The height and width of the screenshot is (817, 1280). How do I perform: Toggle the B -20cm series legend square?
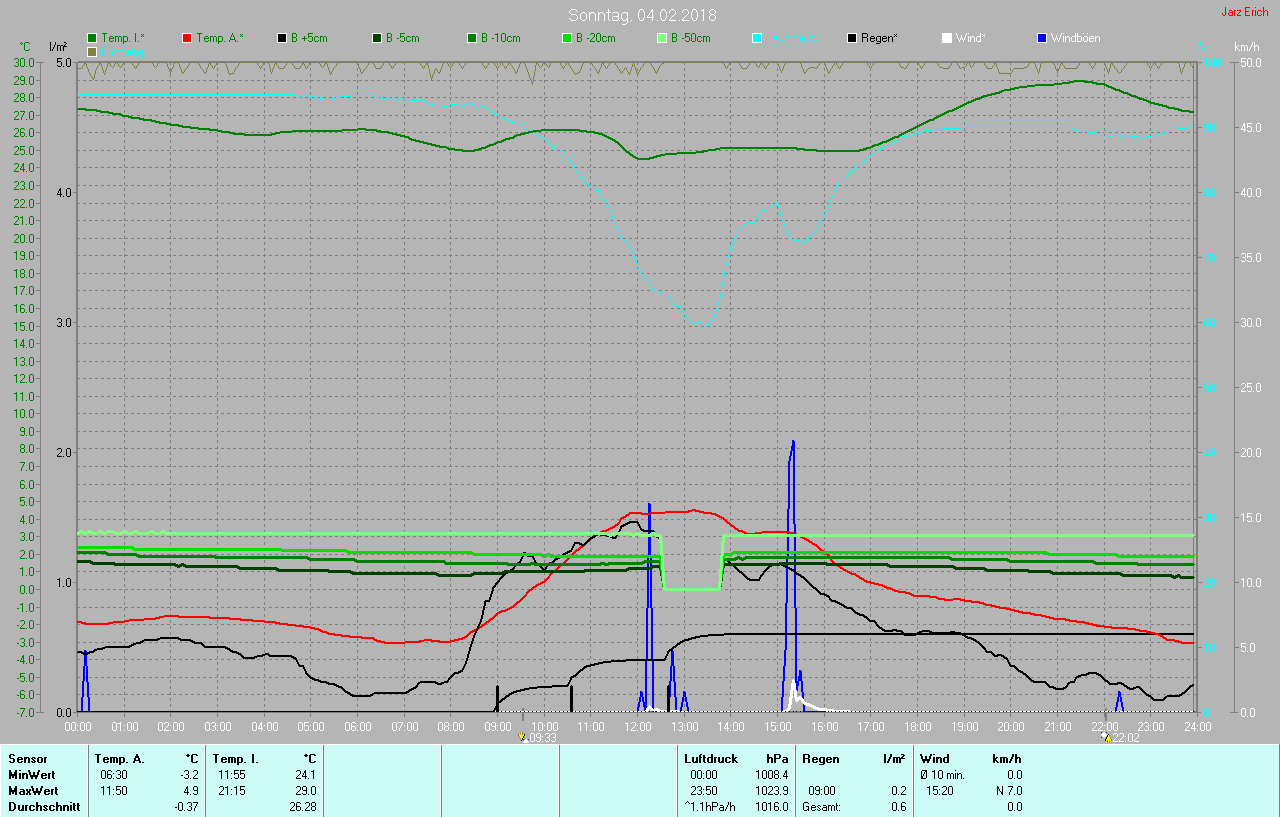567,38
